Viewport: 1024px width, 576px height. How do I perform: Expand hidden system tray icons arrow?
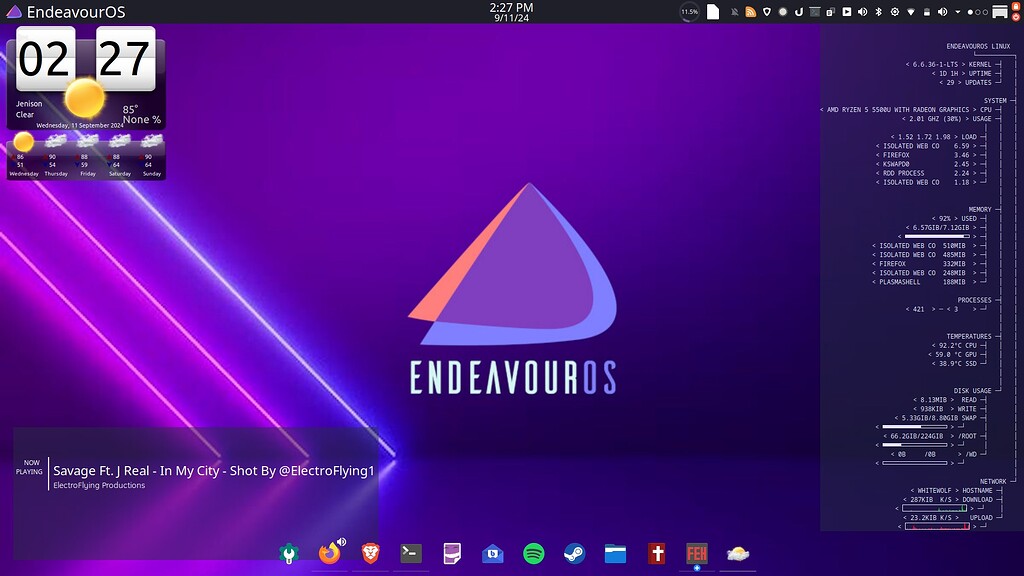click(957, 12)
